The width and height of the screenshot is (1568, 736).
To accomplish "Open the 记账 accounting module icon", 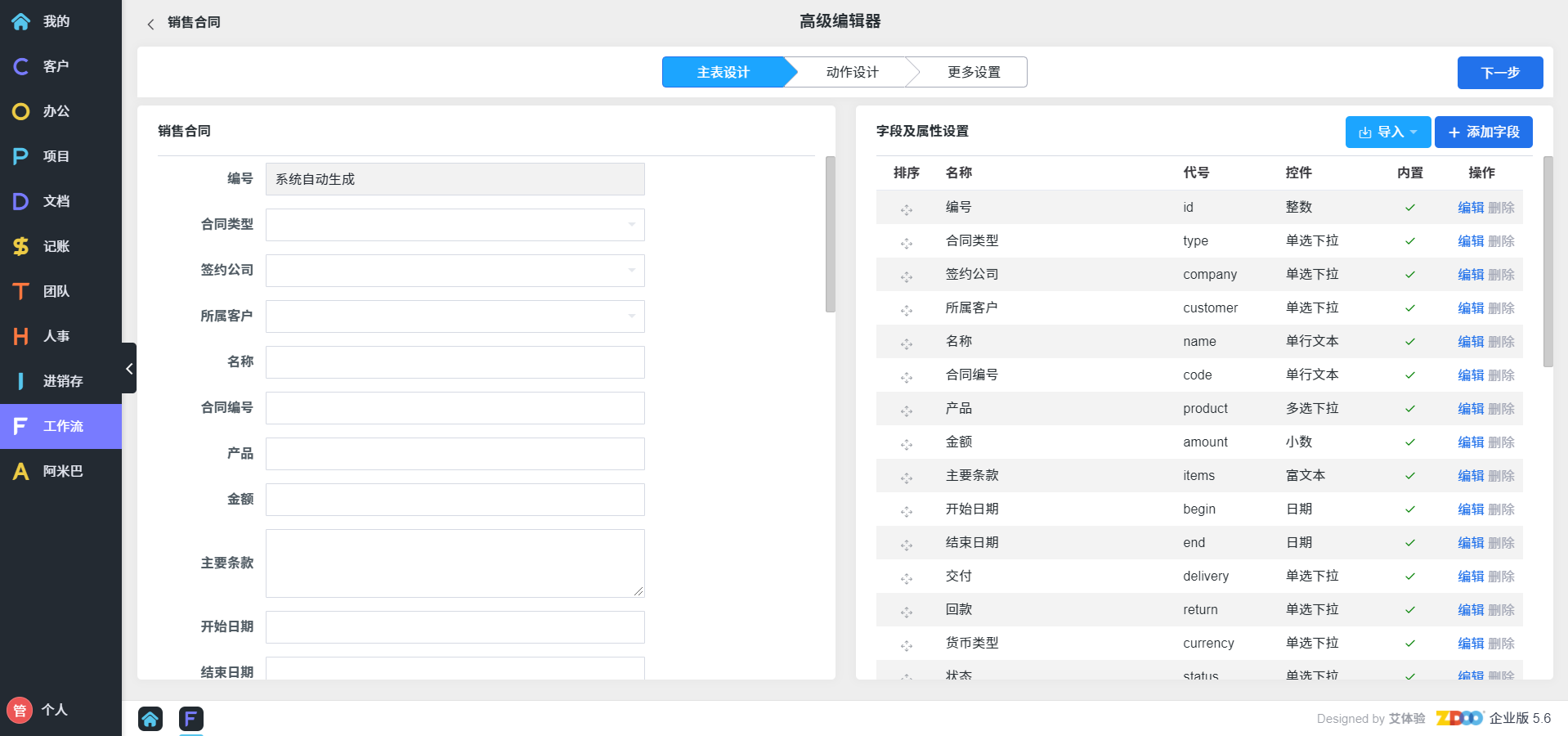I will [21, 246].
